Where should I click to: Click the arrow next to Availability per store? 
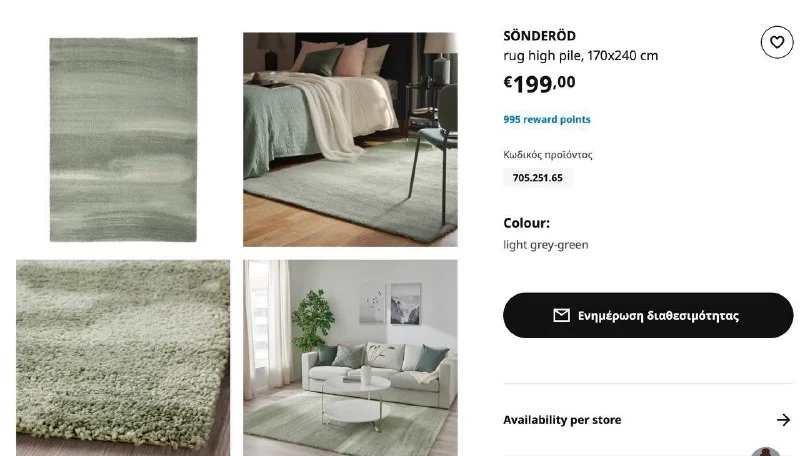(x=783, y=420)
